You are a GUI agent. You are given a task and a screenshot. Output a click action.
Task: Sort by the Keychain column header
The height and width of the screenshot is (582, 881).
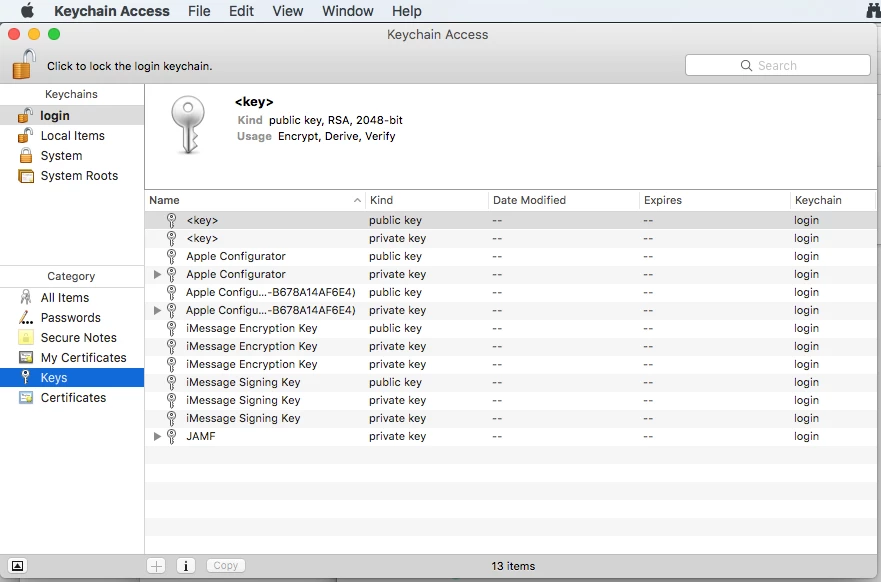[x=833, y=200]
